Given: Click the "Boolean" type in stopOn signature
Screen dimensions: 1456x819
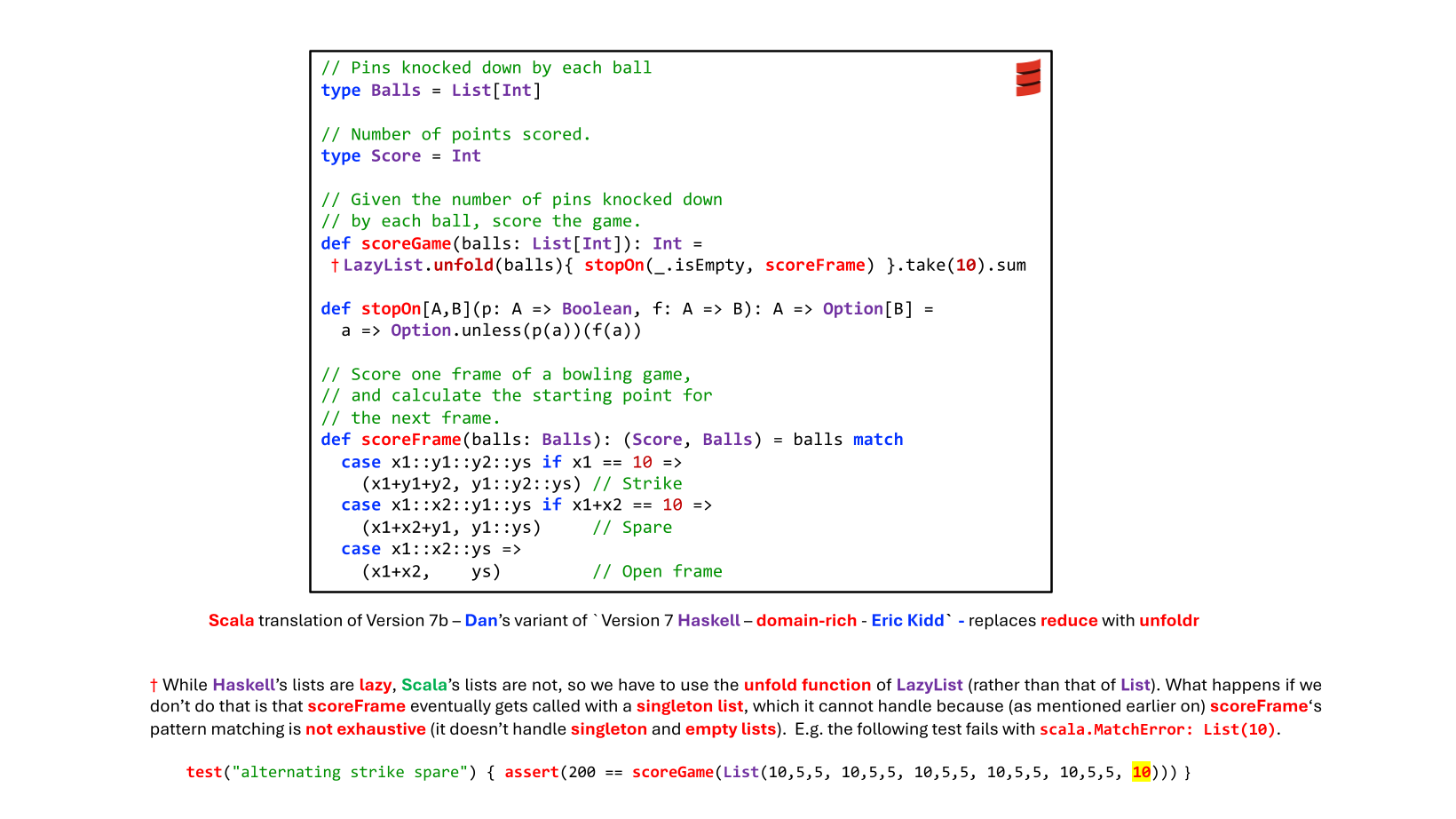Looking at the screenshot, I should coord(597,308).
